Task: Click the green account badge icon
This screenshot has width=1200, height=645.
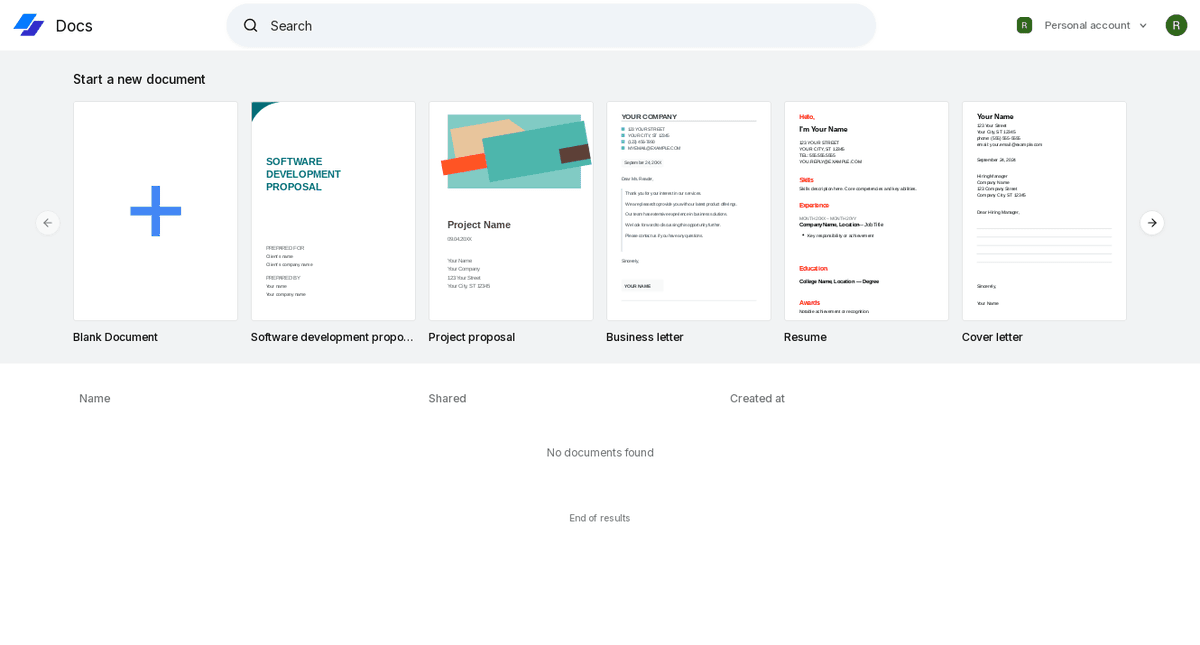Action: pos(1024,25)
